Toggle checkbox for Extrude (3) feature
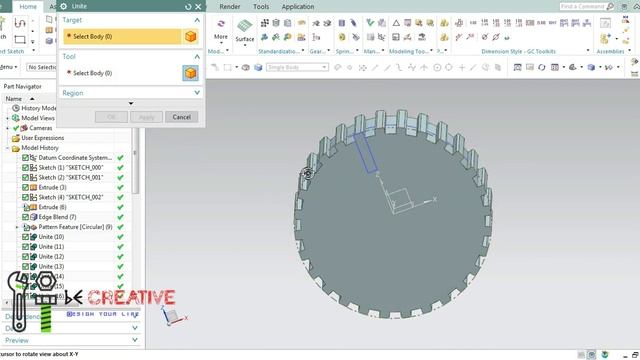Image resolution: width=640 pixels, height=360 pixels. coord(25,187)
